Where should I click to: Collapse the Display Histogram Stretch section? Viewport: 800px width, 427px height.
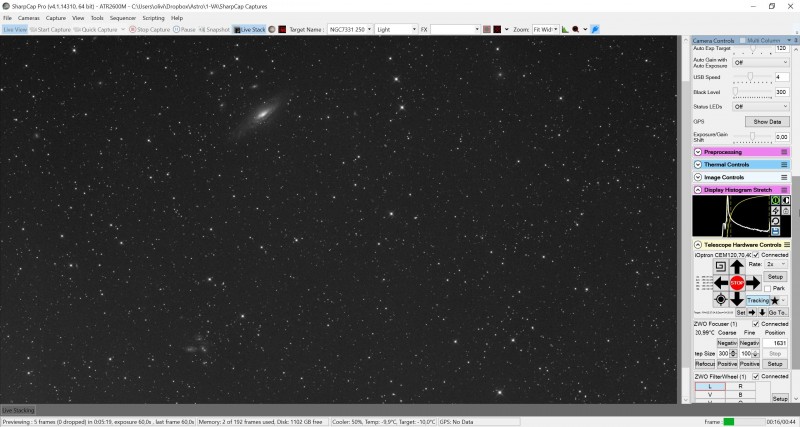tap(698, 190)
